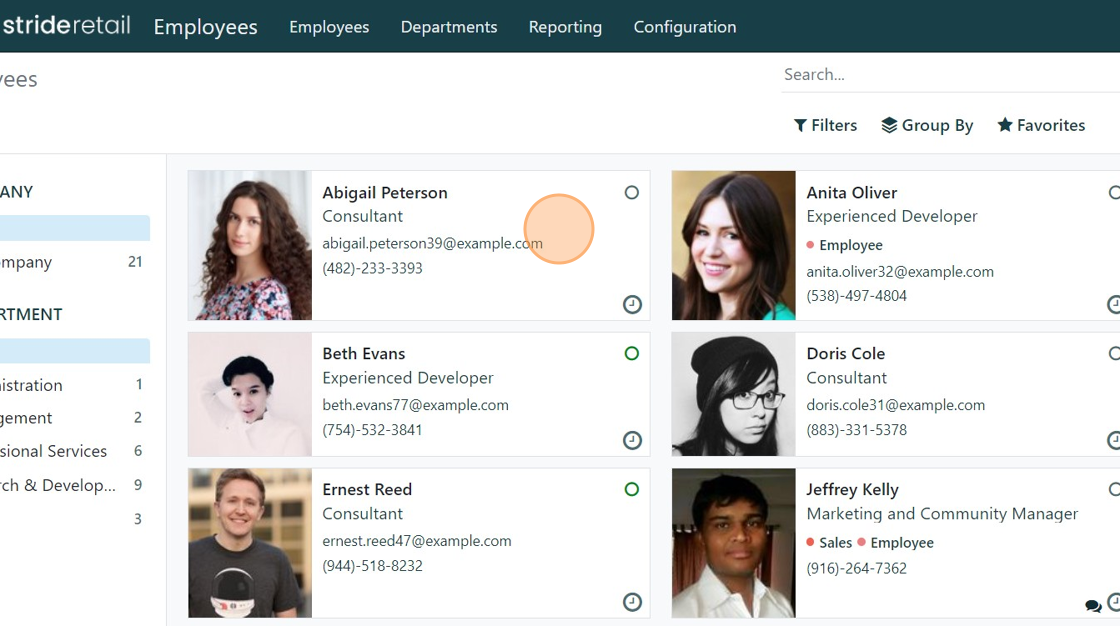Open the Group By dropdown

coord(927,125)
